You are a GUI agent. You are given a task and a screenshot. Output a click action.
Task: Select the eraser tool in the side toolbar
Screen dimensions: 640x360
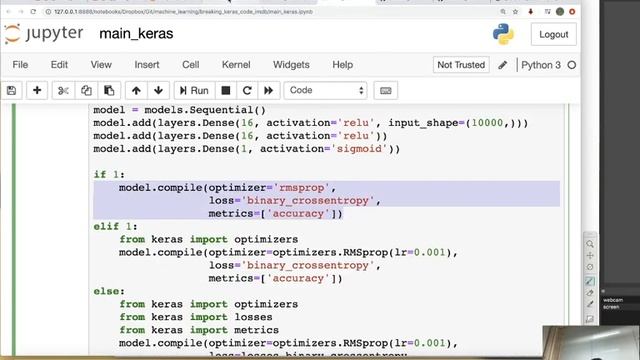coord(590,293)
